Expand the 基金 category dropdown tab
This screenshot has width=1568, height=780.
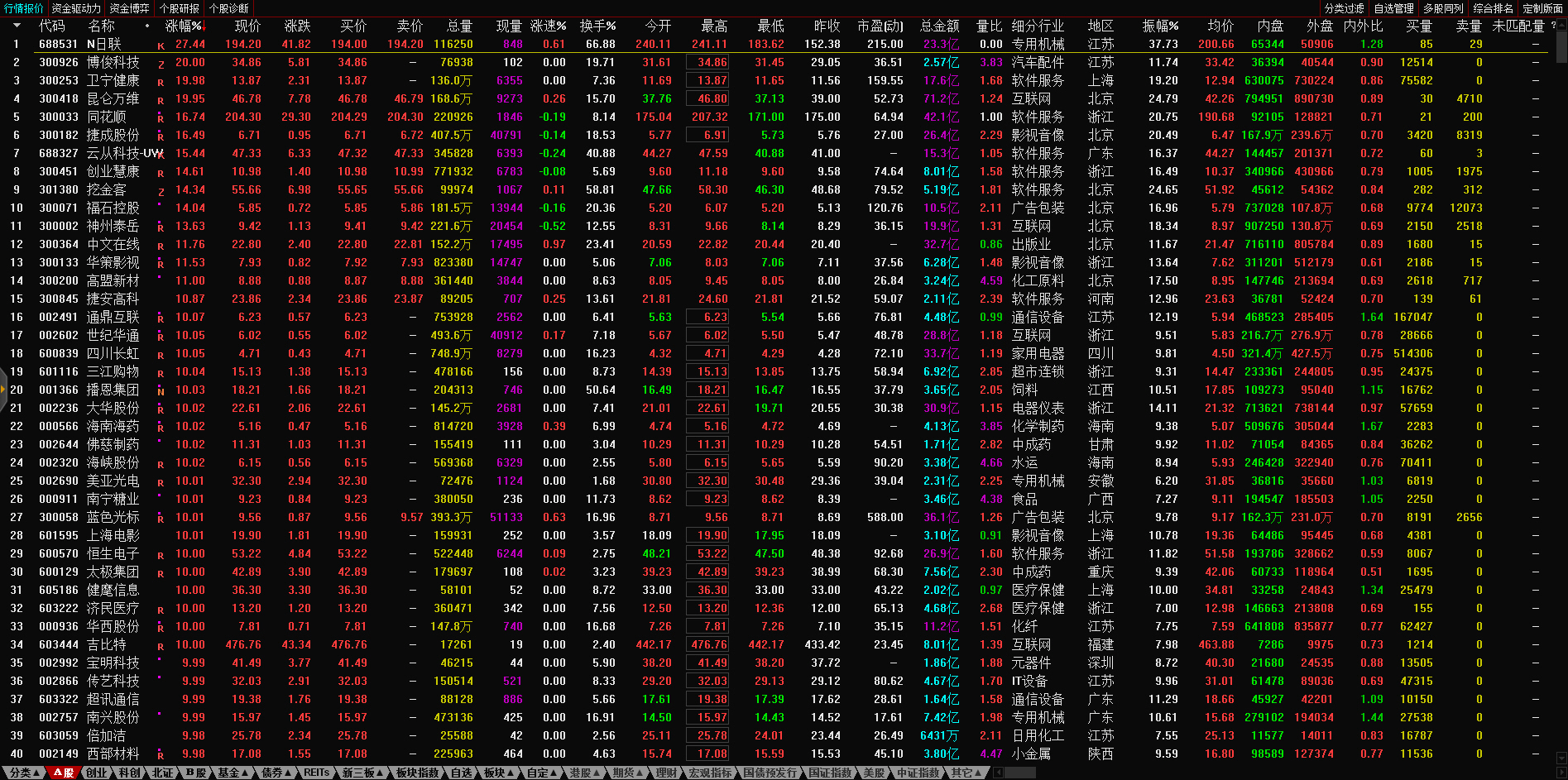click(233, 773)
